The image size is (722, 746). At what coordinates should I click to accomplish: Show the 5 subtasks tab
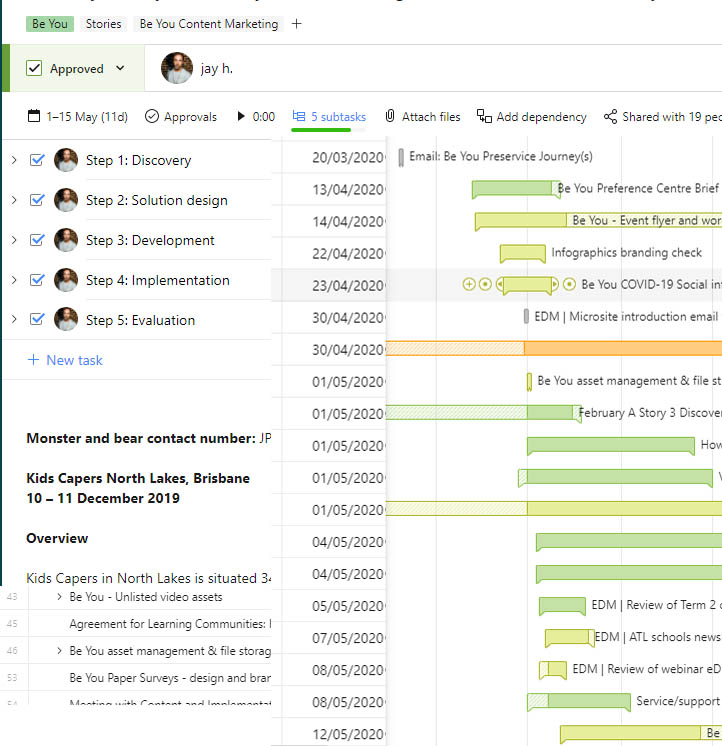[329, 117]
